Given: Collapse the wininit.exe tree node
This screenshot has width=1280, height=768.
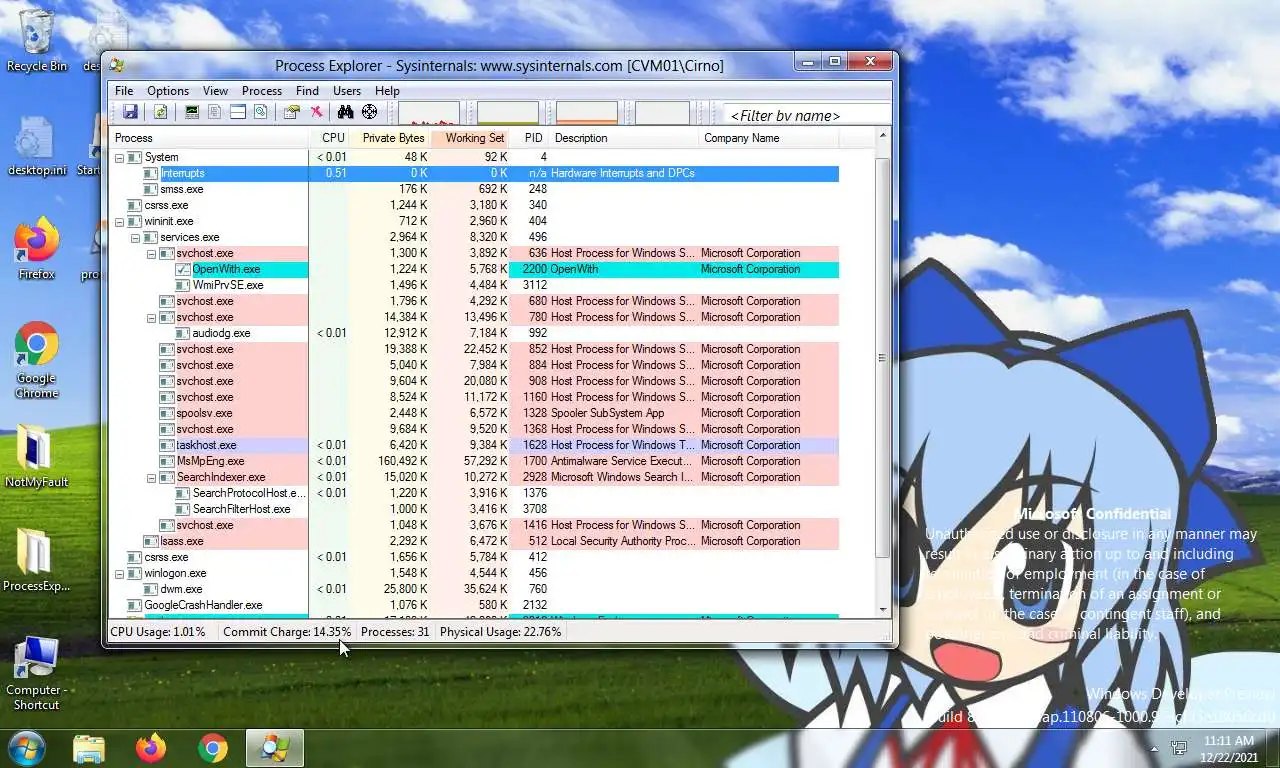Looking at the screenshot, I should (119, 221).
